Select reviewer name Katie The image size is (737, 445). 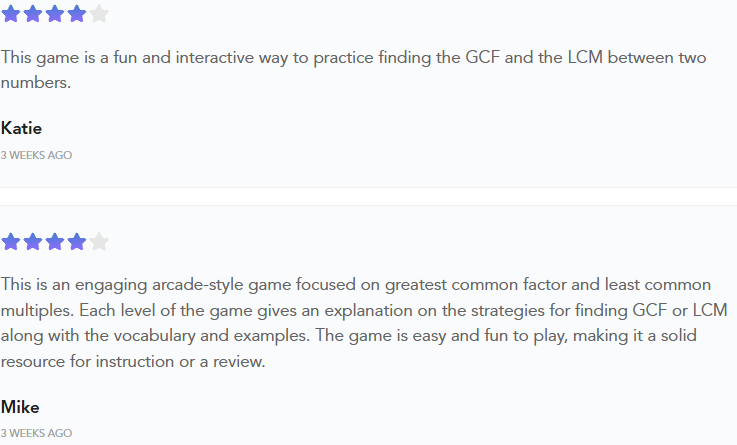21,128
